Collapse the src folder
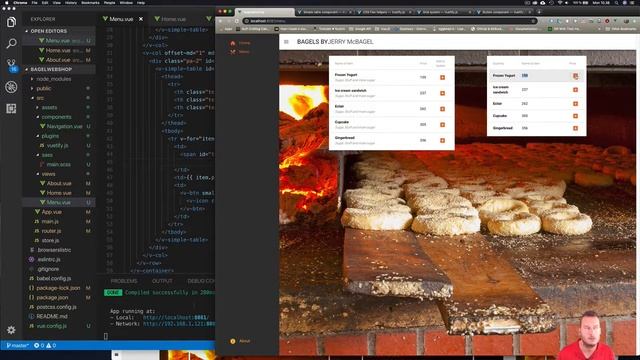Image resolution: width=640 pixels, height=360 pixels. point(40,98)
